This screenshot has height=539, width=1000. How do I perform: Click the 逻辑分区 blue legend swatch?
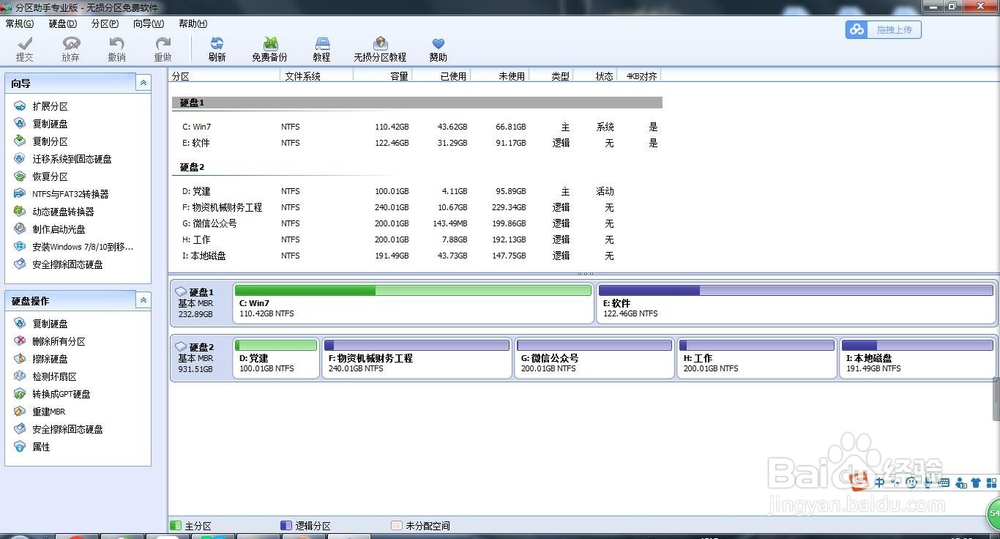click(x=286, y=525)
